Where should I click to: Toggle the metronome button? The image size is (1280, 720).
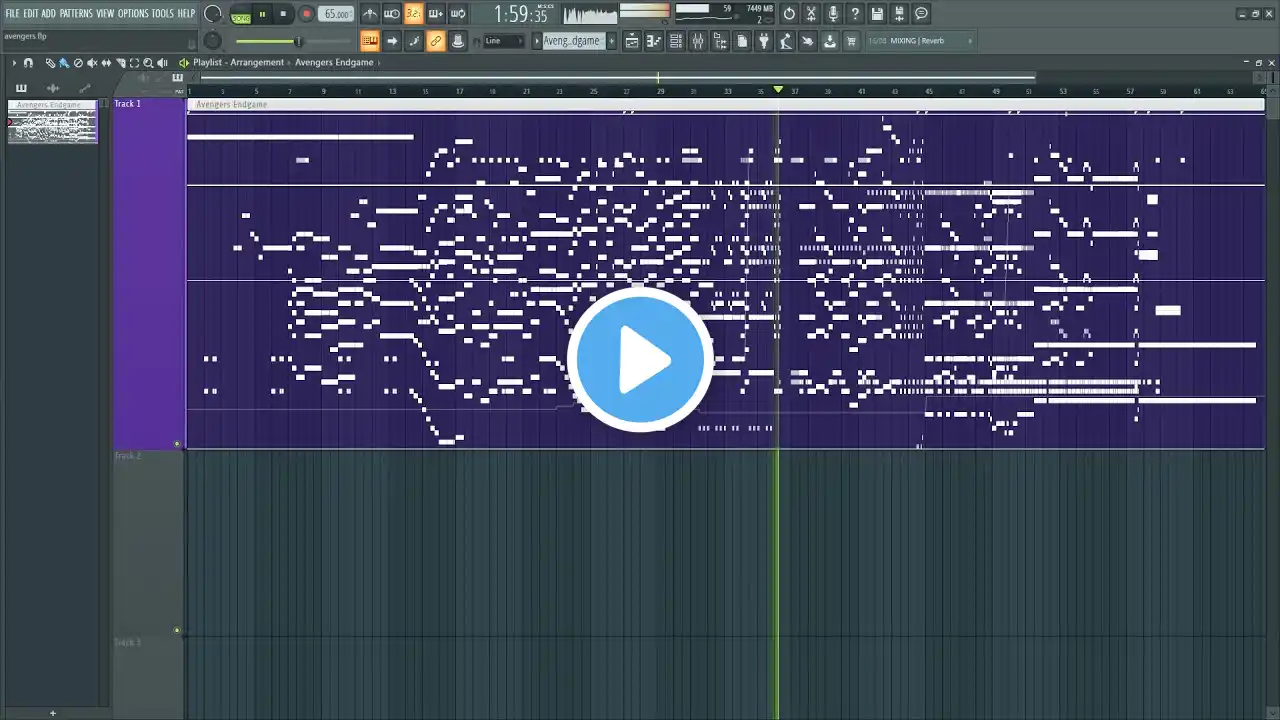(369, 14)
